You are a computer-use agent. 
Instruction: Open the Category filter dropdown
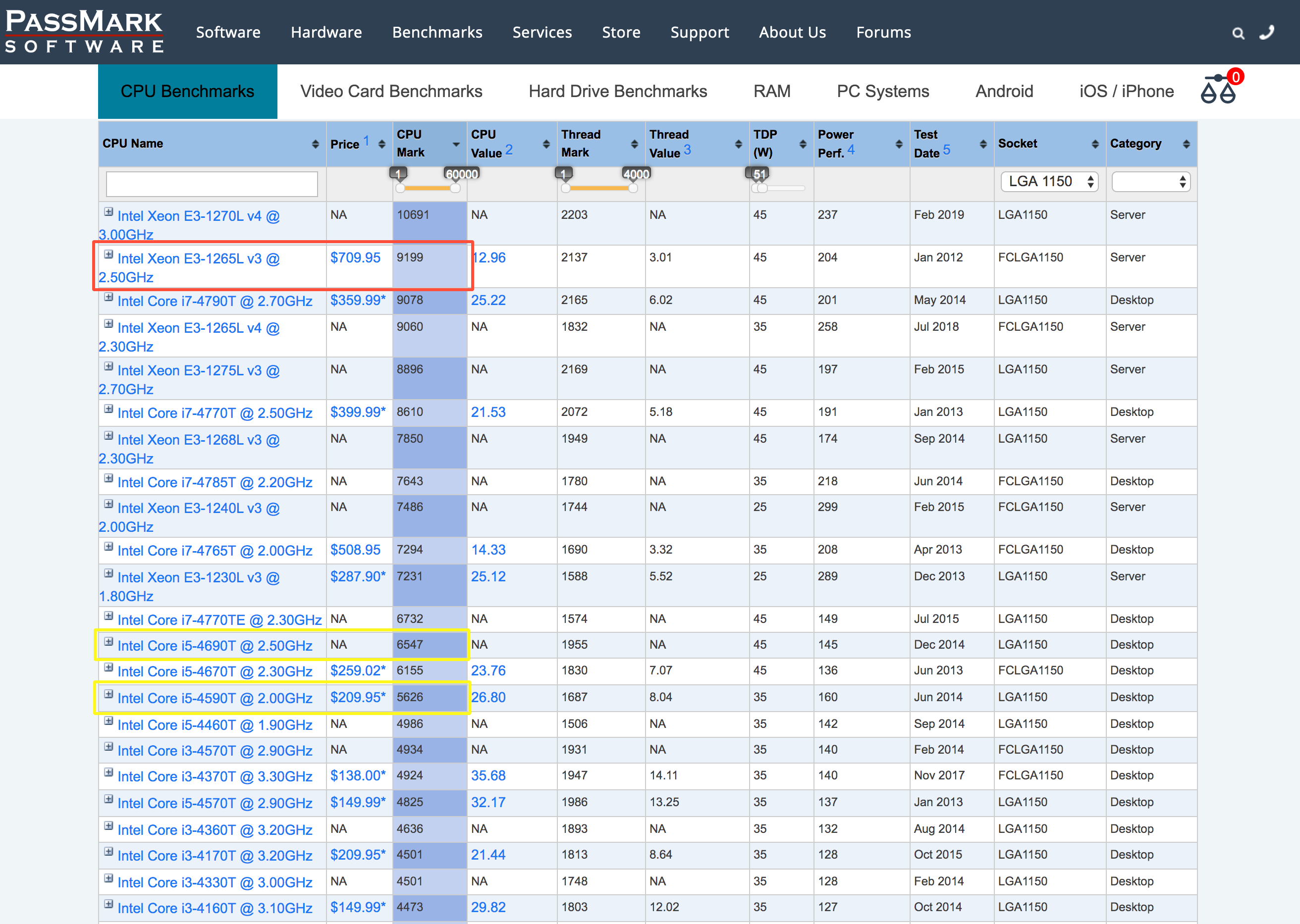click(1151, 182)
